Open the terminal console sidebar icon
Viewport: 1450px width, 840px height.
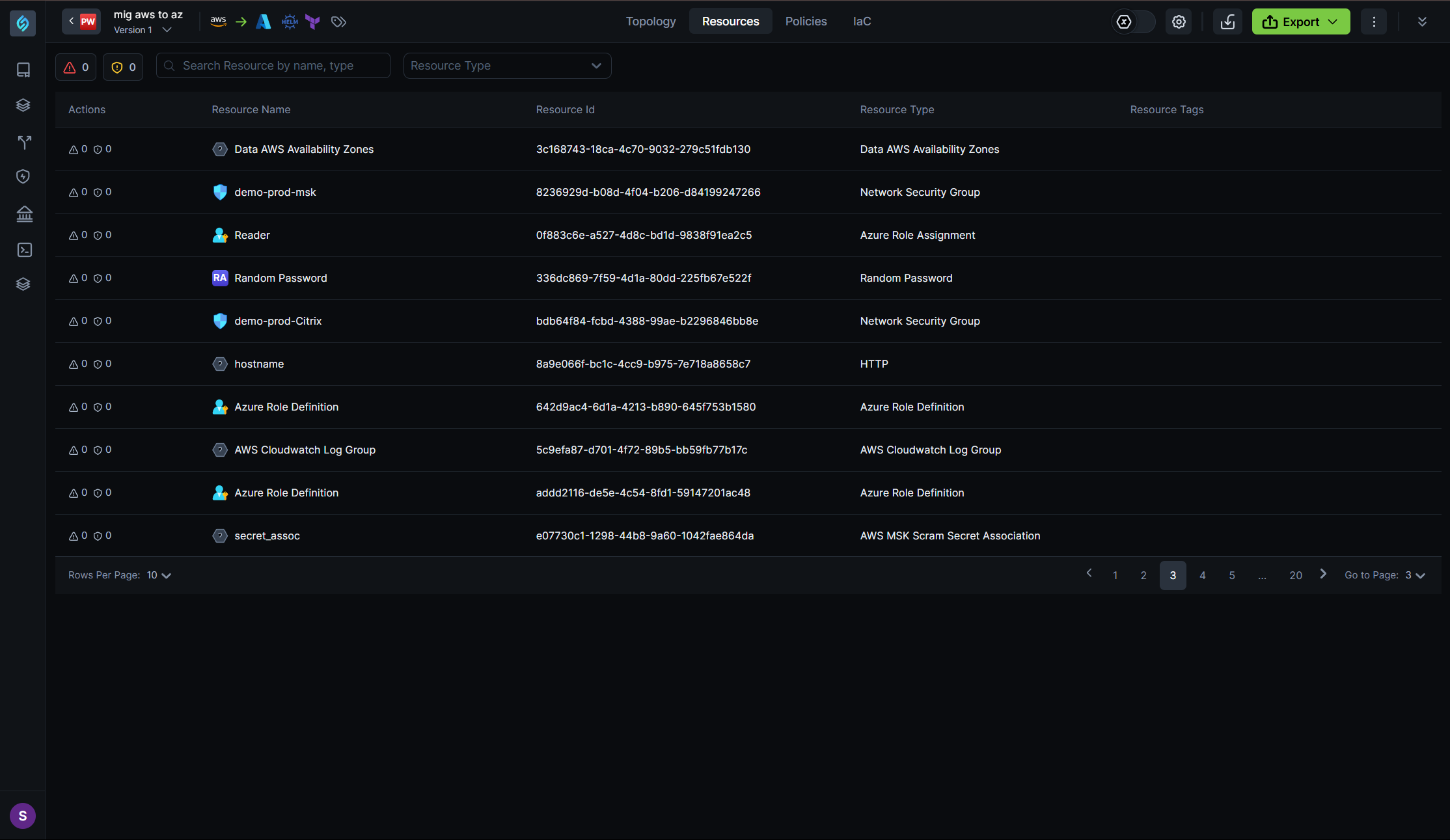point(25,250)
